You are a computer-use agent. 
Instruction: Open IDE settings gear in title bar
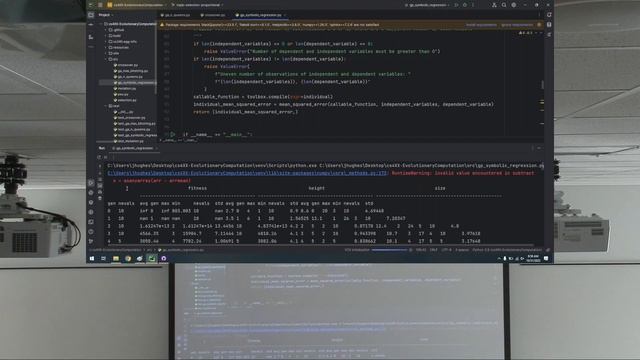click(x=514, y=5)
